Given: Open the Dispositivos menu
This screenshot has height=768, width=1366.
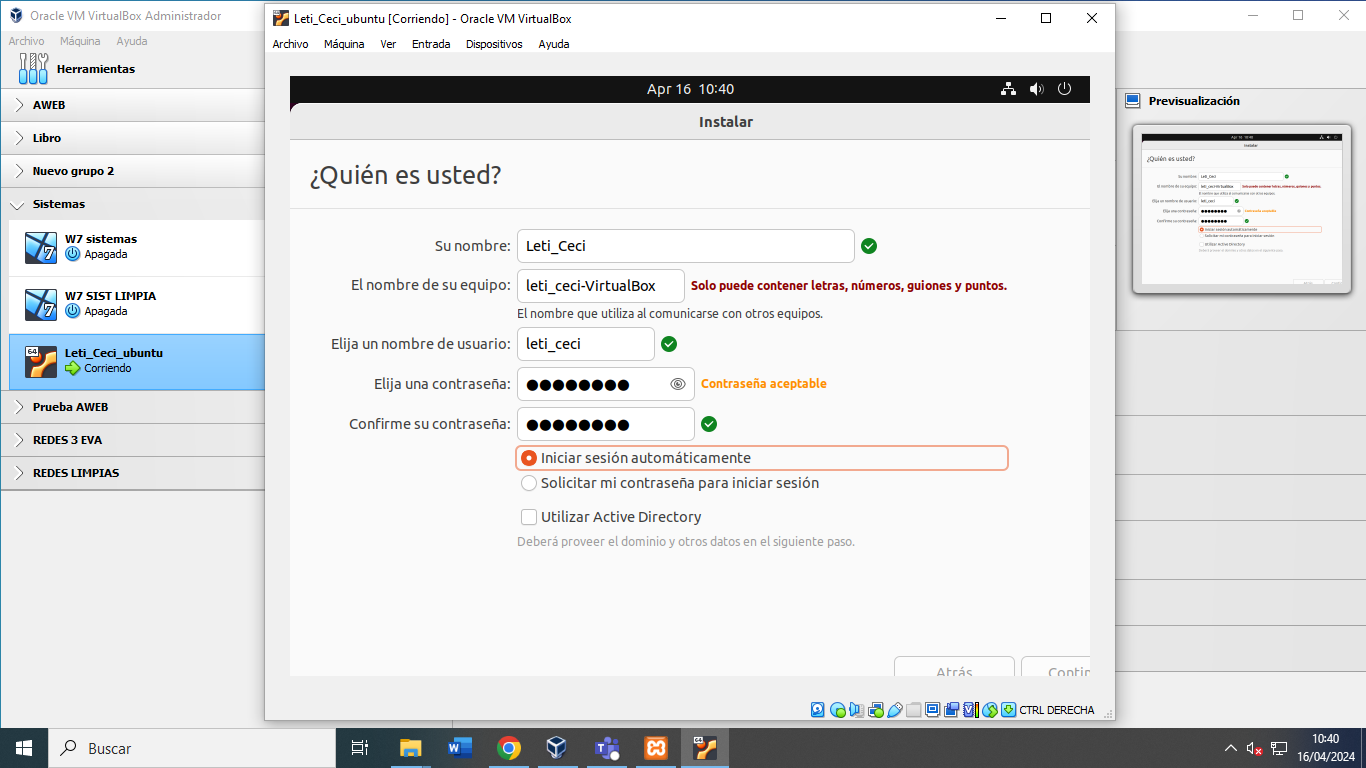Looking at the screenshot, I should [x=494, y=44].
